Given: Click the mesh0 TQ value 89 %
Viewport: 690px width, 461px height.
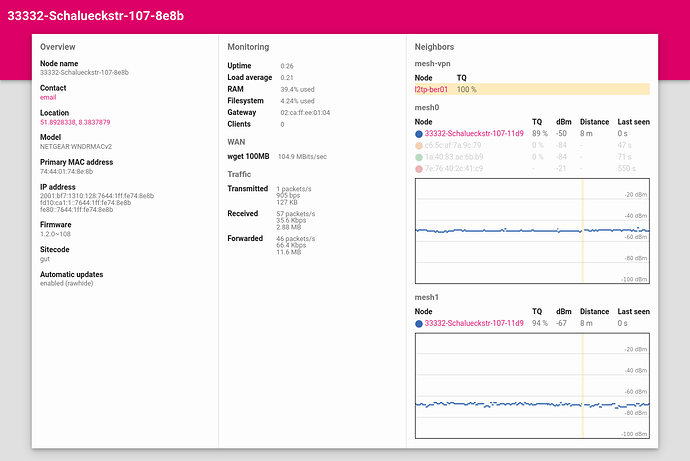Looking at the screenshot, I should click(540, 133).
